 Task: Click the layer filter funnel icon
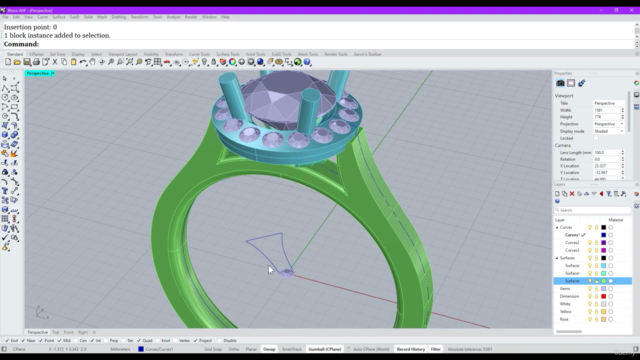(609, 194)
